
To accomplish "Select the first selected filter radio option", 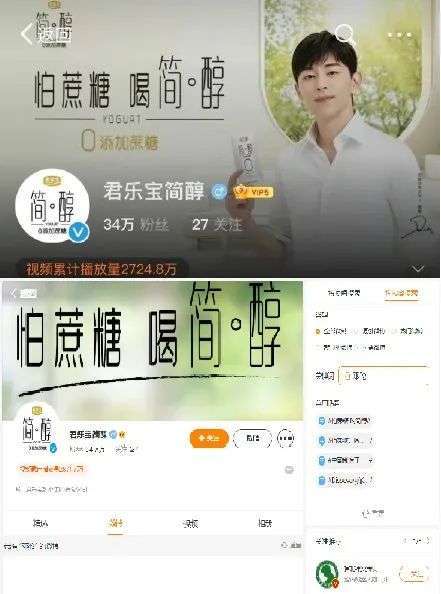I will 317,331.
